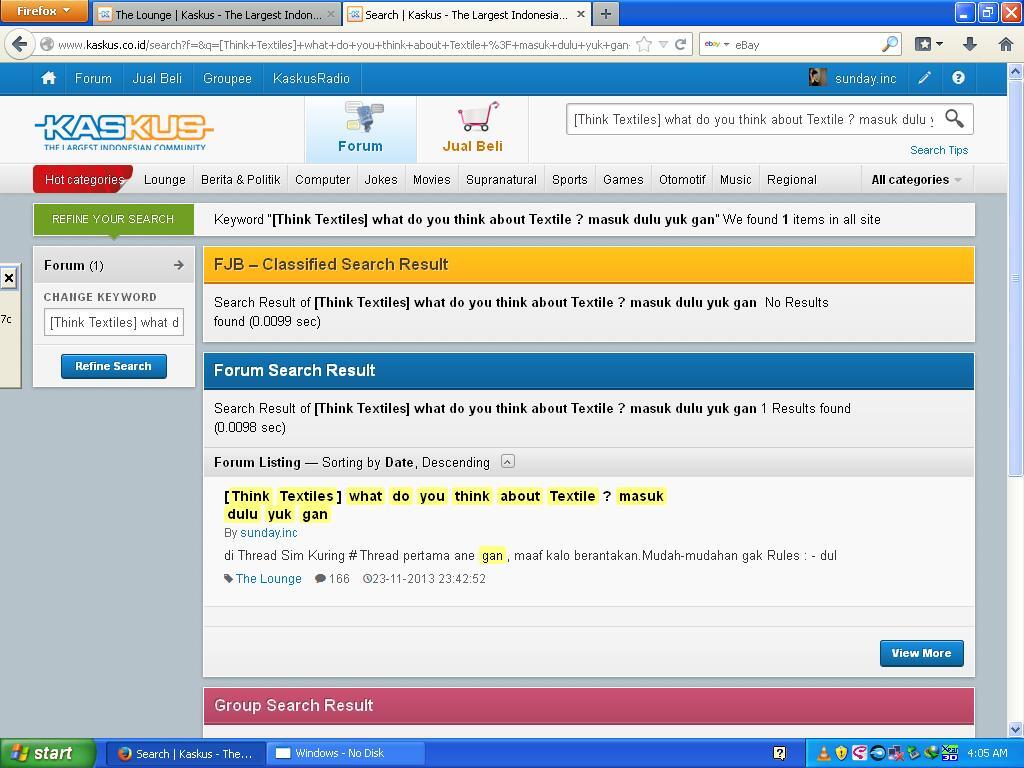Viewport: 1024px width, 768px height.
Task: Close the Search | Kaskus tab
Action: pyautogui.click(x=581, y=14)
